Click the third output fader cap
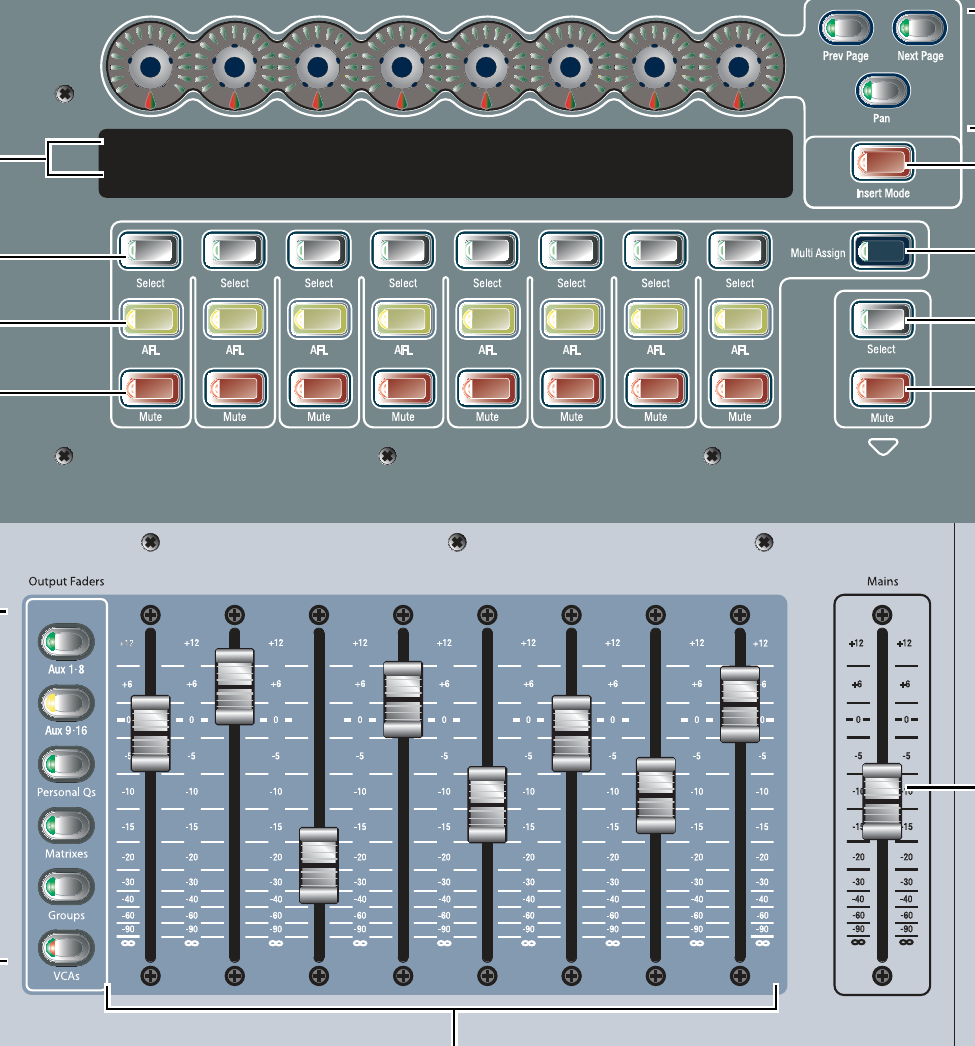Viewport: 975px width, 1046px height. pyautogui.click(x=319, y=865)
